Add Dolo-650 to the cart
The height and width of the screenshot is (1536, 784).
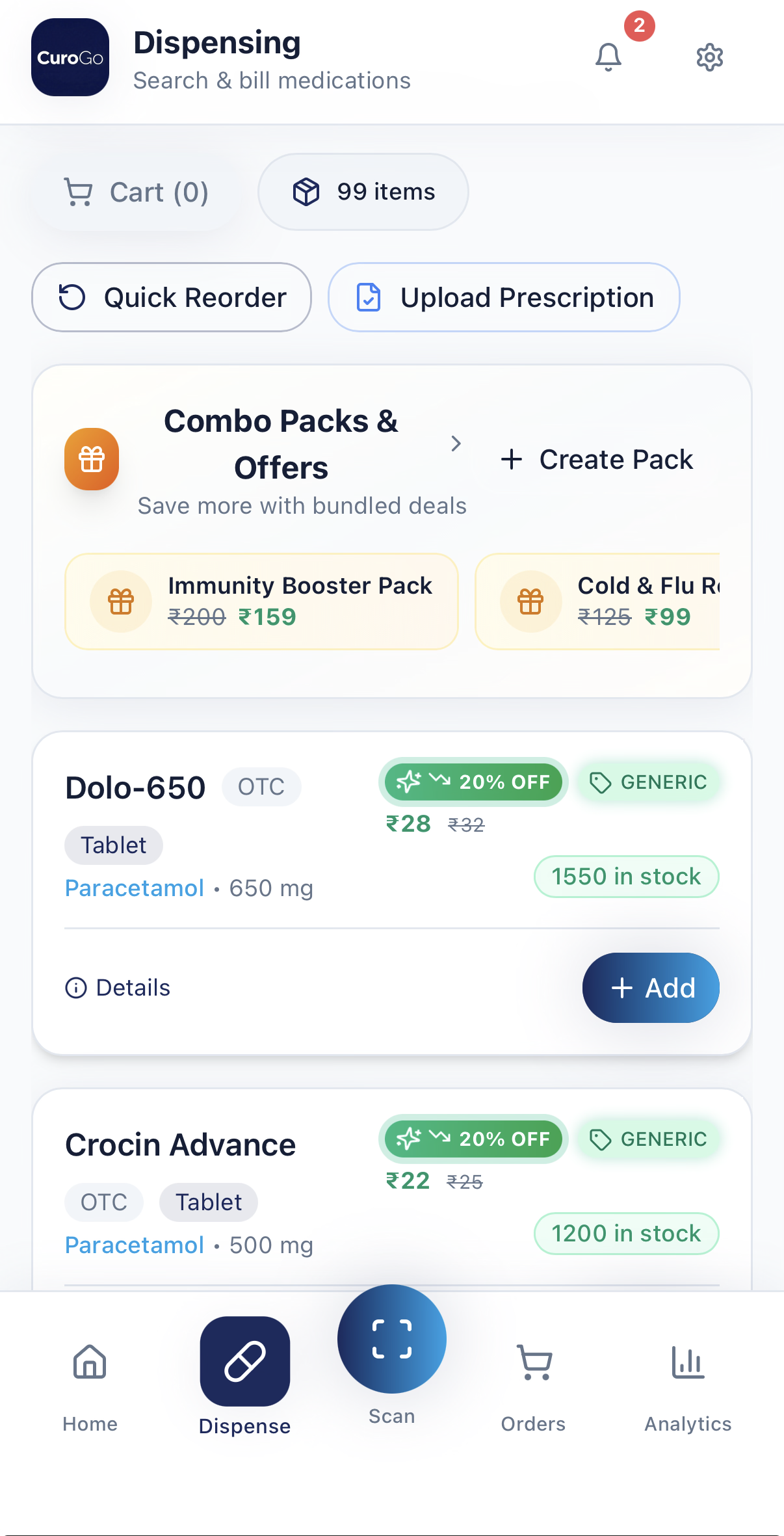point(651,988)
